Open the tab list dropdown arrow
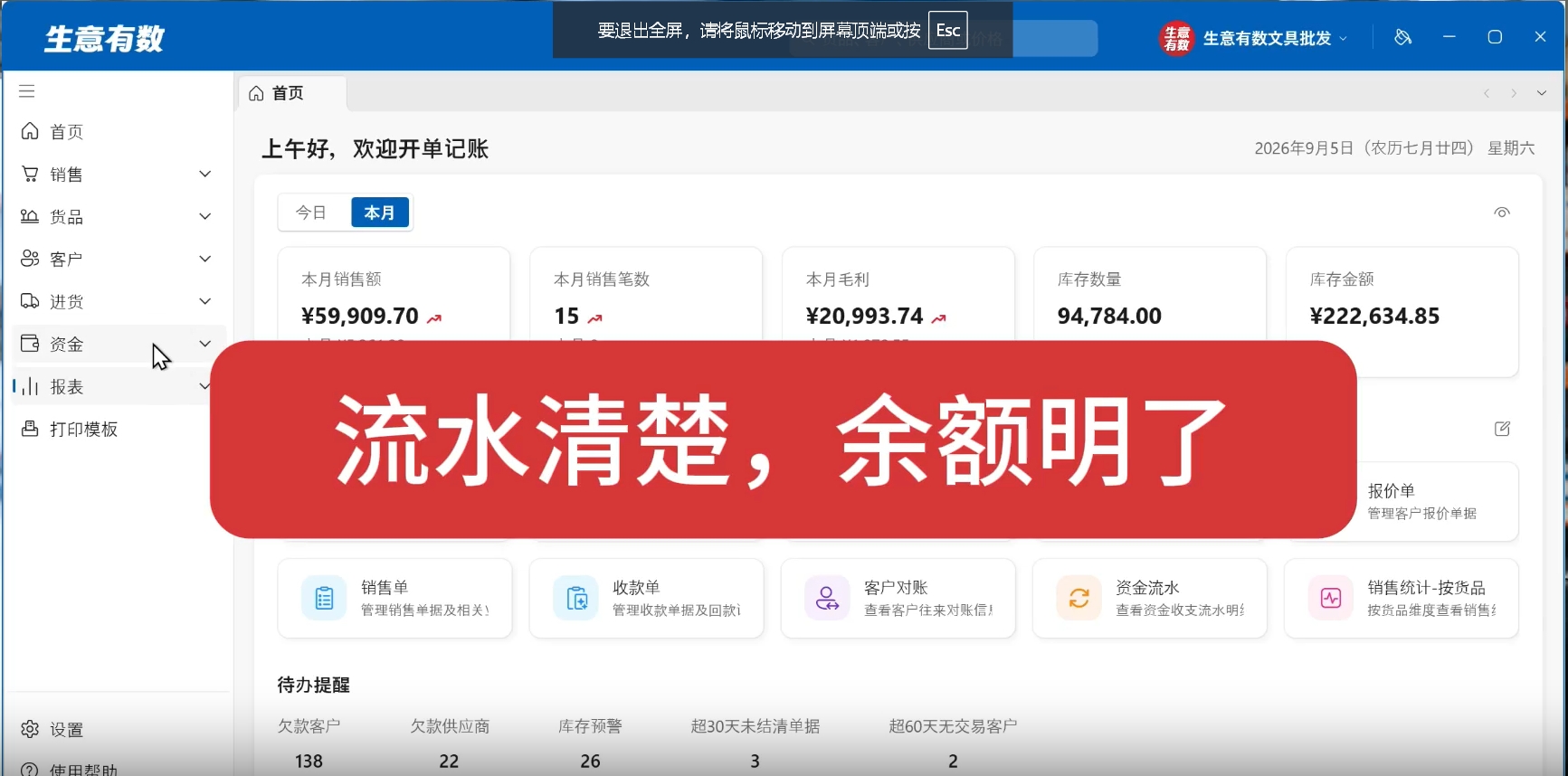1568x776 pixels. coord(1542,93)
